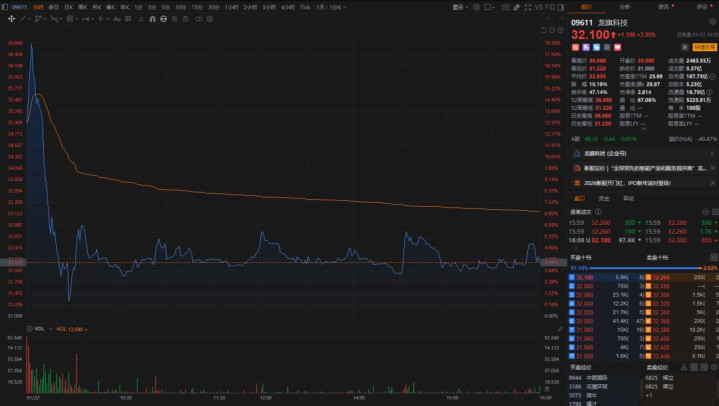Open the 分析 tab in right panel

pos(625,7)
